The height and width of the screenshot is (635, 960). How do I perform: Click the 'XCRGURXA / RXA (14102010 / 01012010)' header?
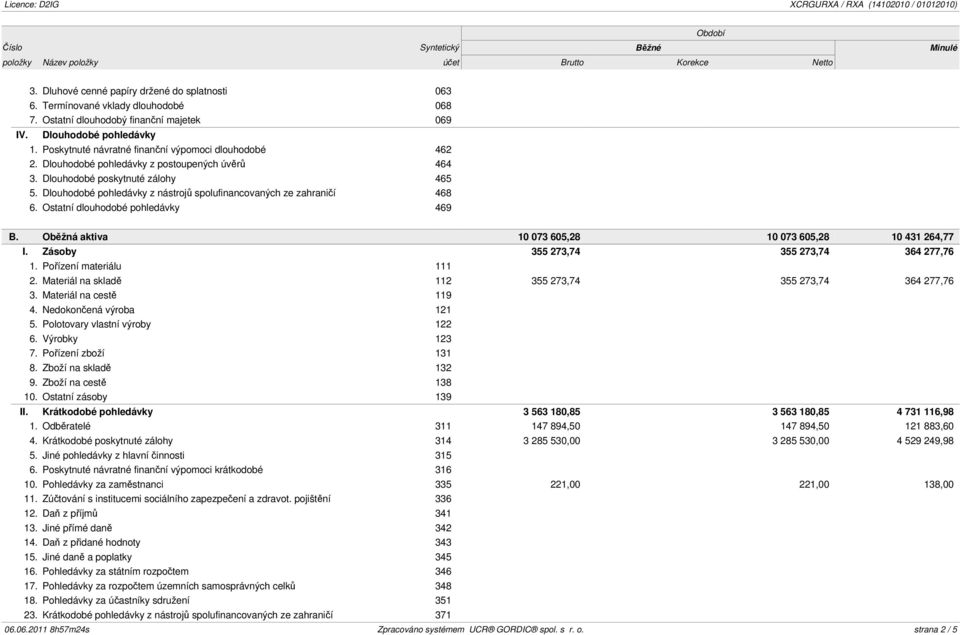[874, 4]
